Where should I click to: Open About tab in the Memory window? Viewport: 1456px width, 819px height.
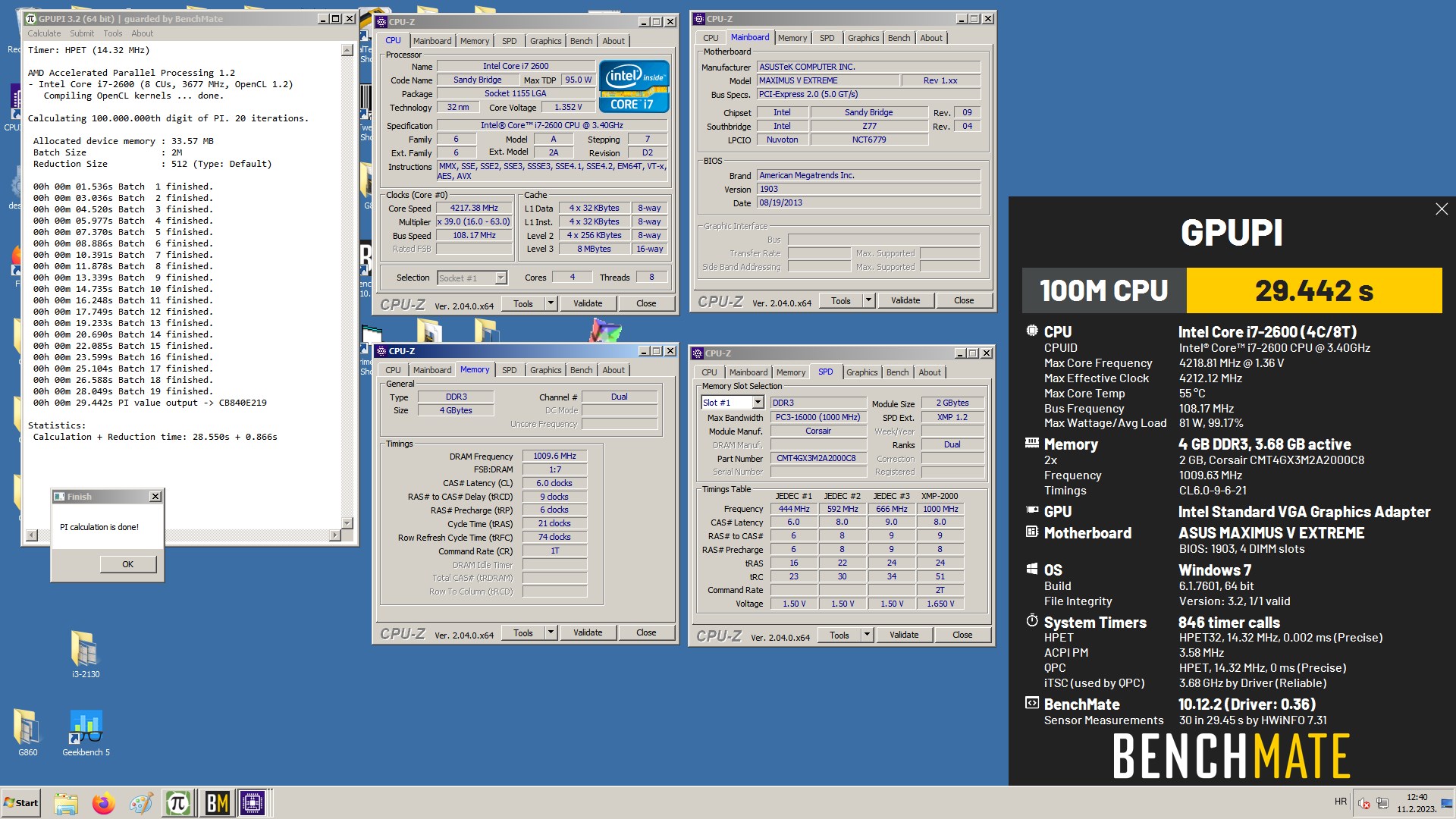tap(613, 370)
